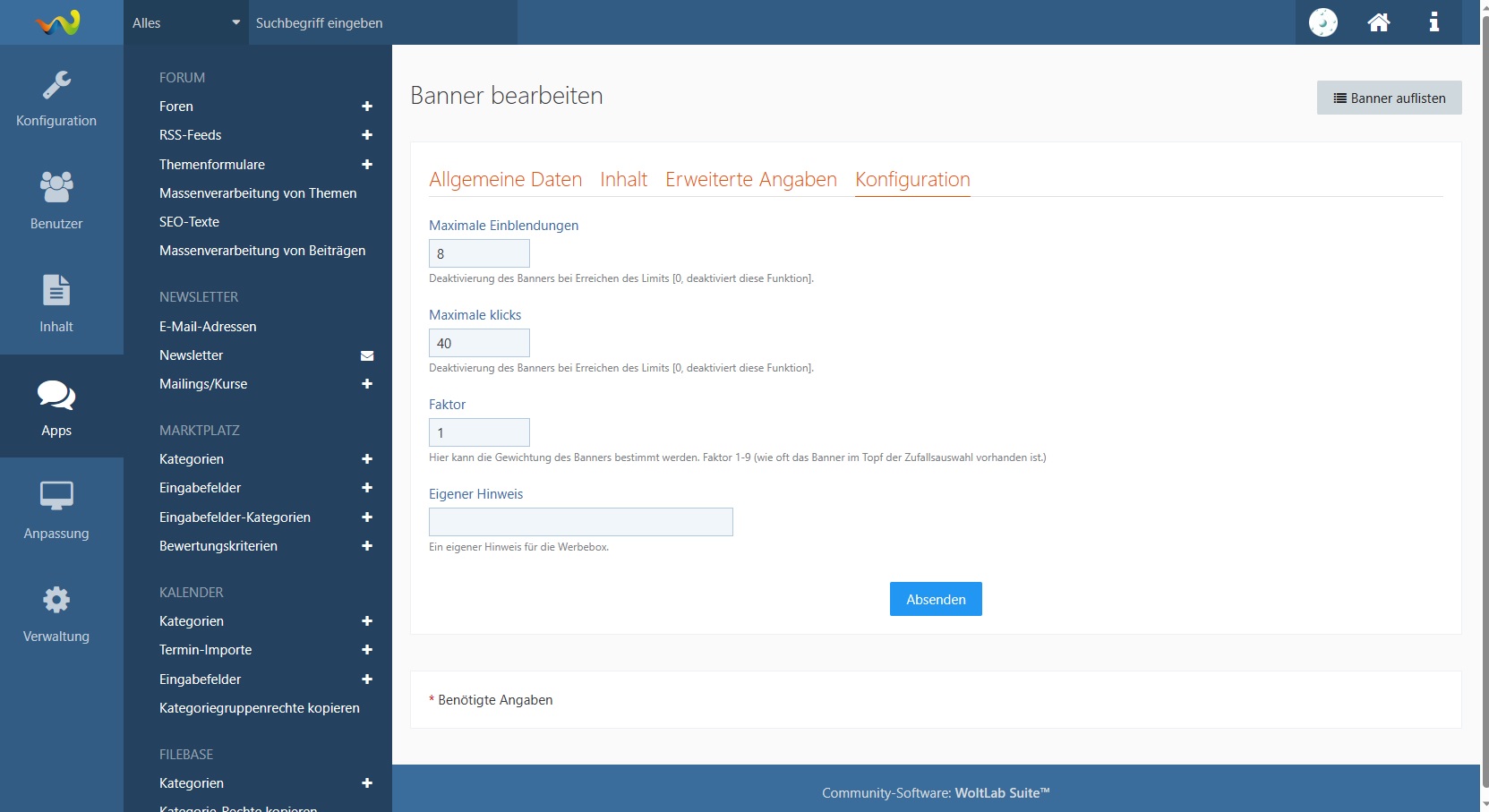Focus the Maximale Einblendungen input field
The image size is (1489, 812).
(479, 253)
